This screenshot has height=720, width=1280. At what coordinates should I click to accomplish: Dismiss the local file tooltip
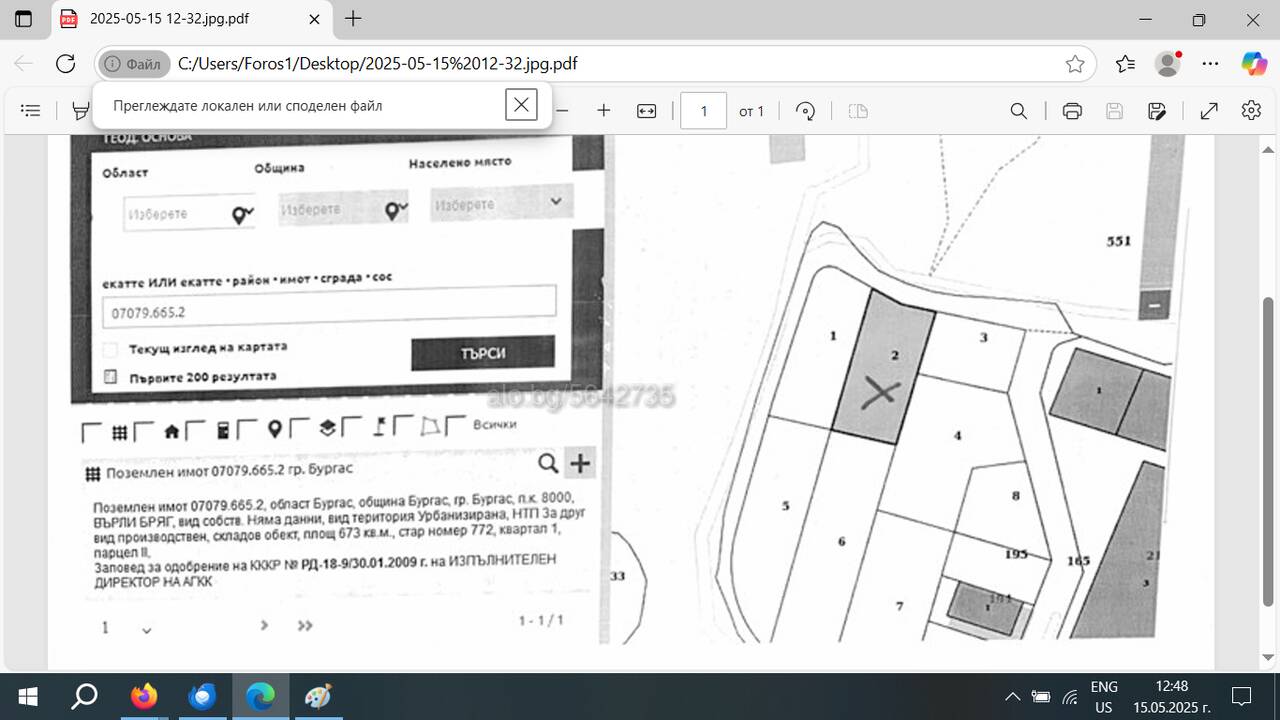coord(521,104)
